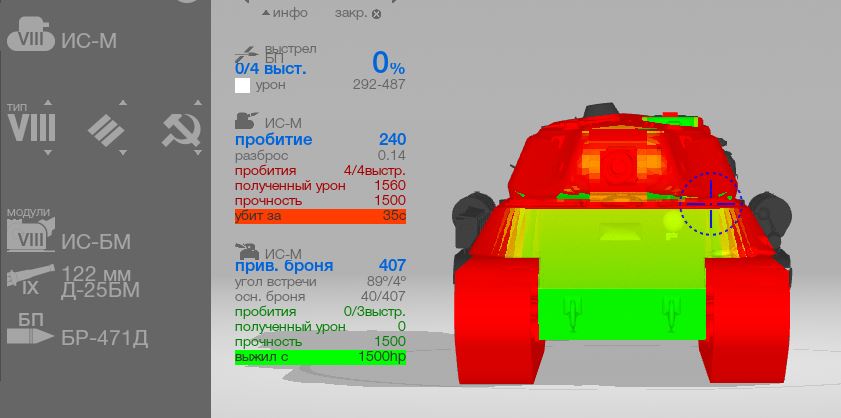Screen dimensions: 841x418
Task: Click the close circle-x icon next to закр.
Action: [x=377, y=14]
